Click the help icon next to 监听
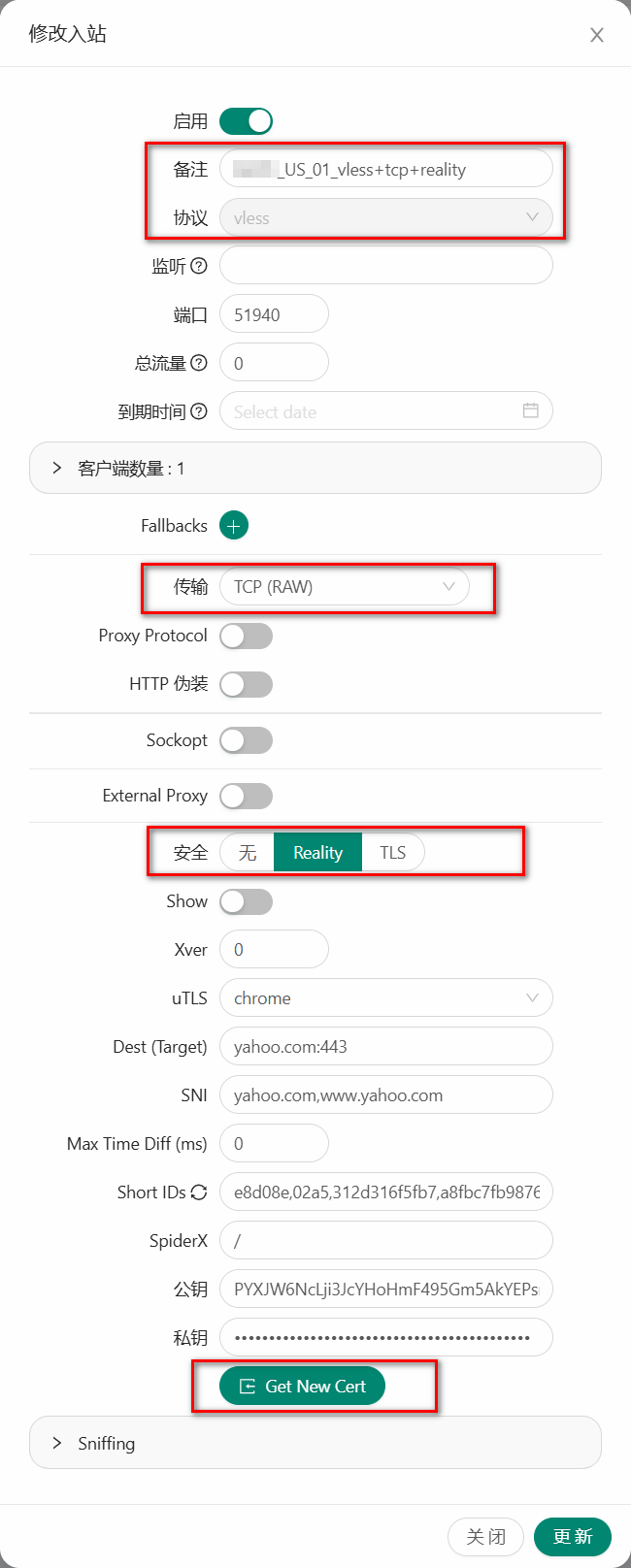This screenshot has width=631, height=1568. coord(199,266)
